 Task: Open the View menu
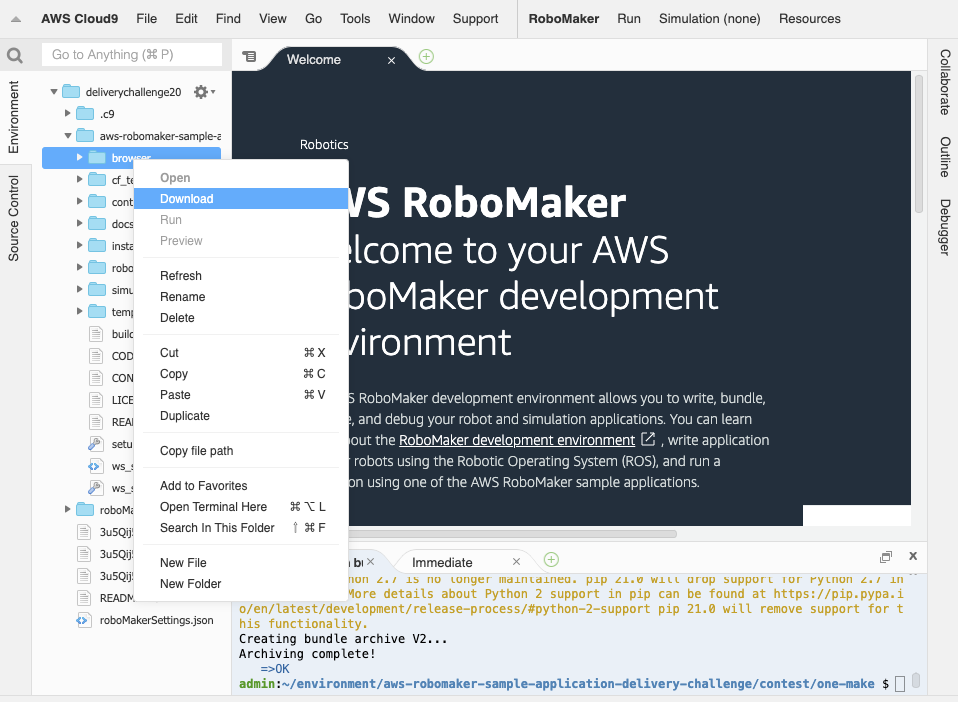[x=272, y=19]
